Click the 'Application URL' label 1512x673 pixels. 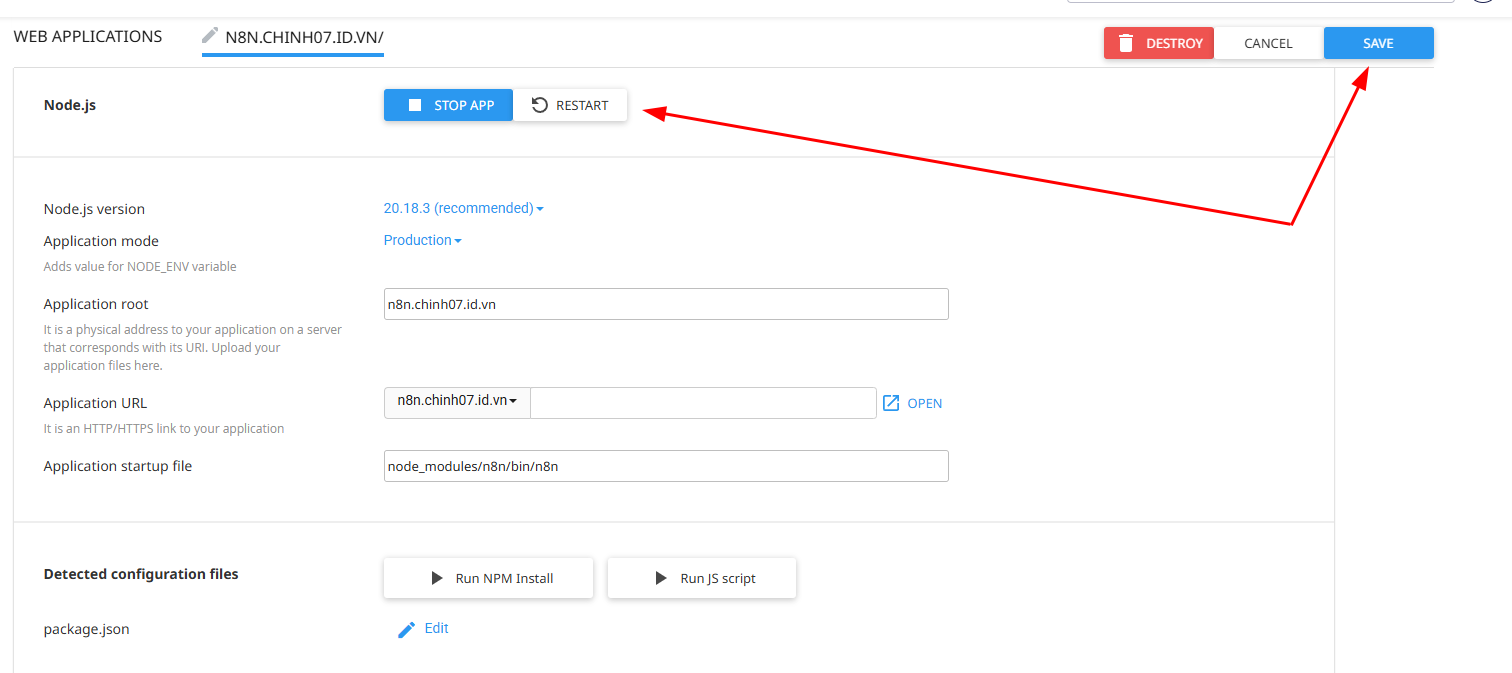[95, 403]
